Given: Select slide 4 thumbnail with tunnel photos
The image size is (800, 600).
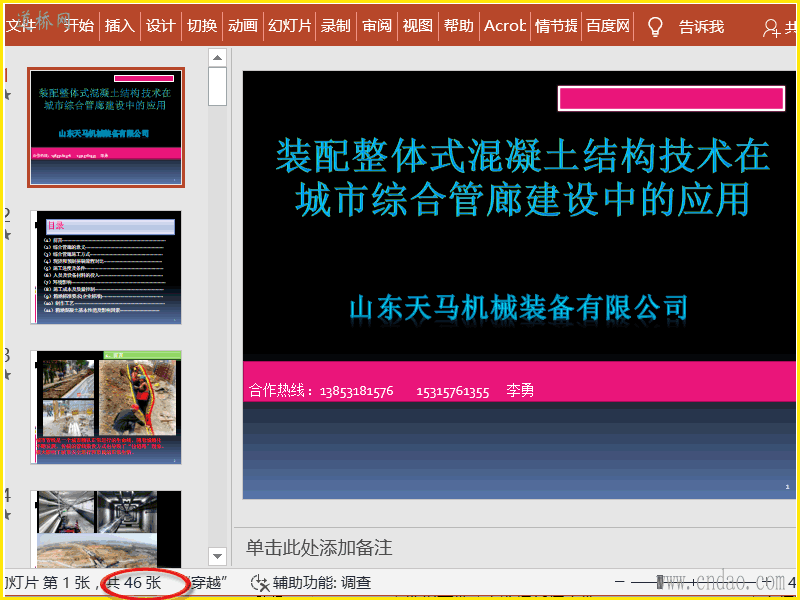Looking at the screenshot, I should (106, 529).
